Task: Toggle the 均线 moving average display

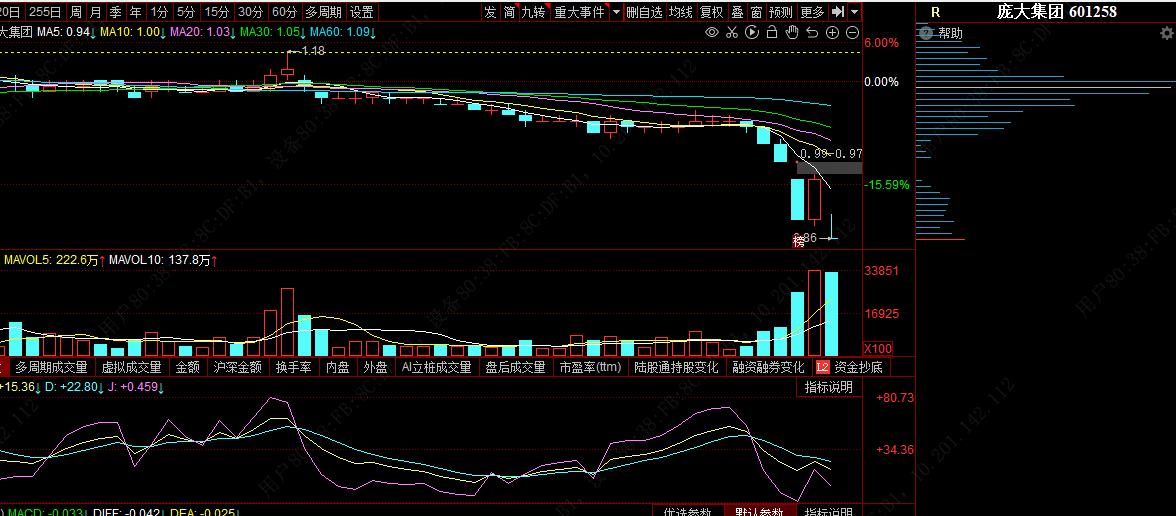Action: pos(681,12)
